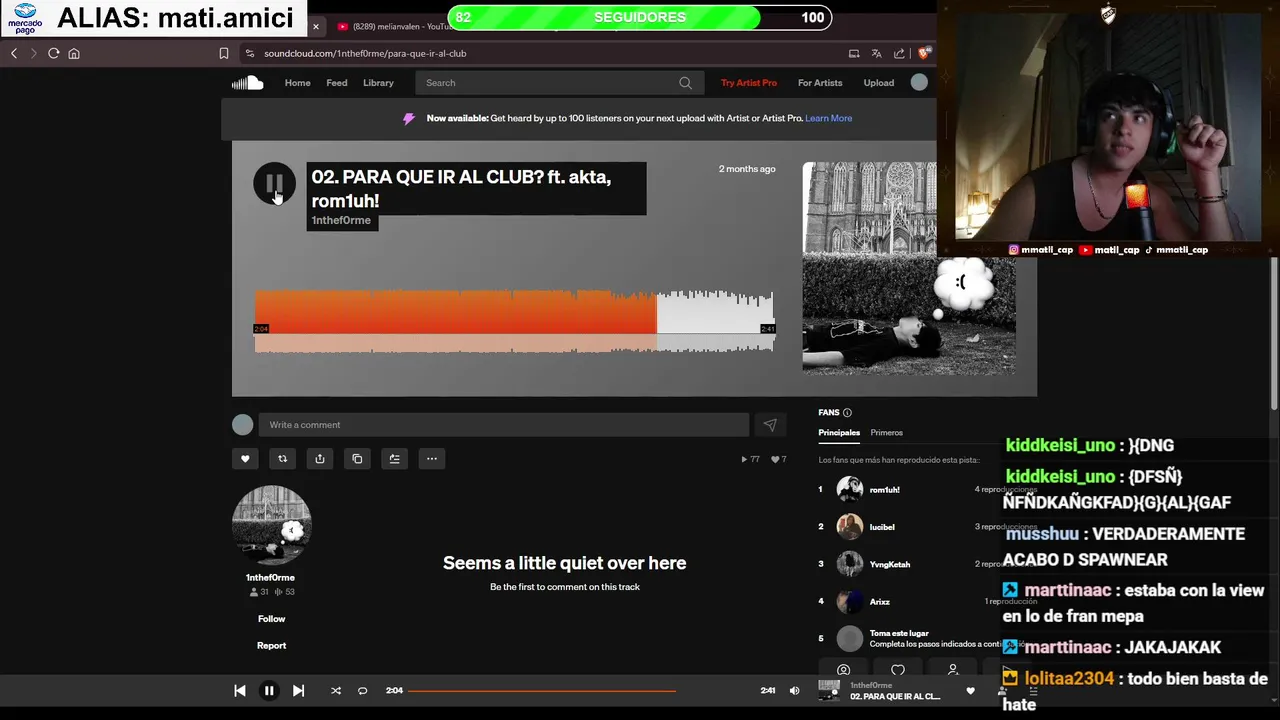Skip to previous track in player bar

coord(240,690)
